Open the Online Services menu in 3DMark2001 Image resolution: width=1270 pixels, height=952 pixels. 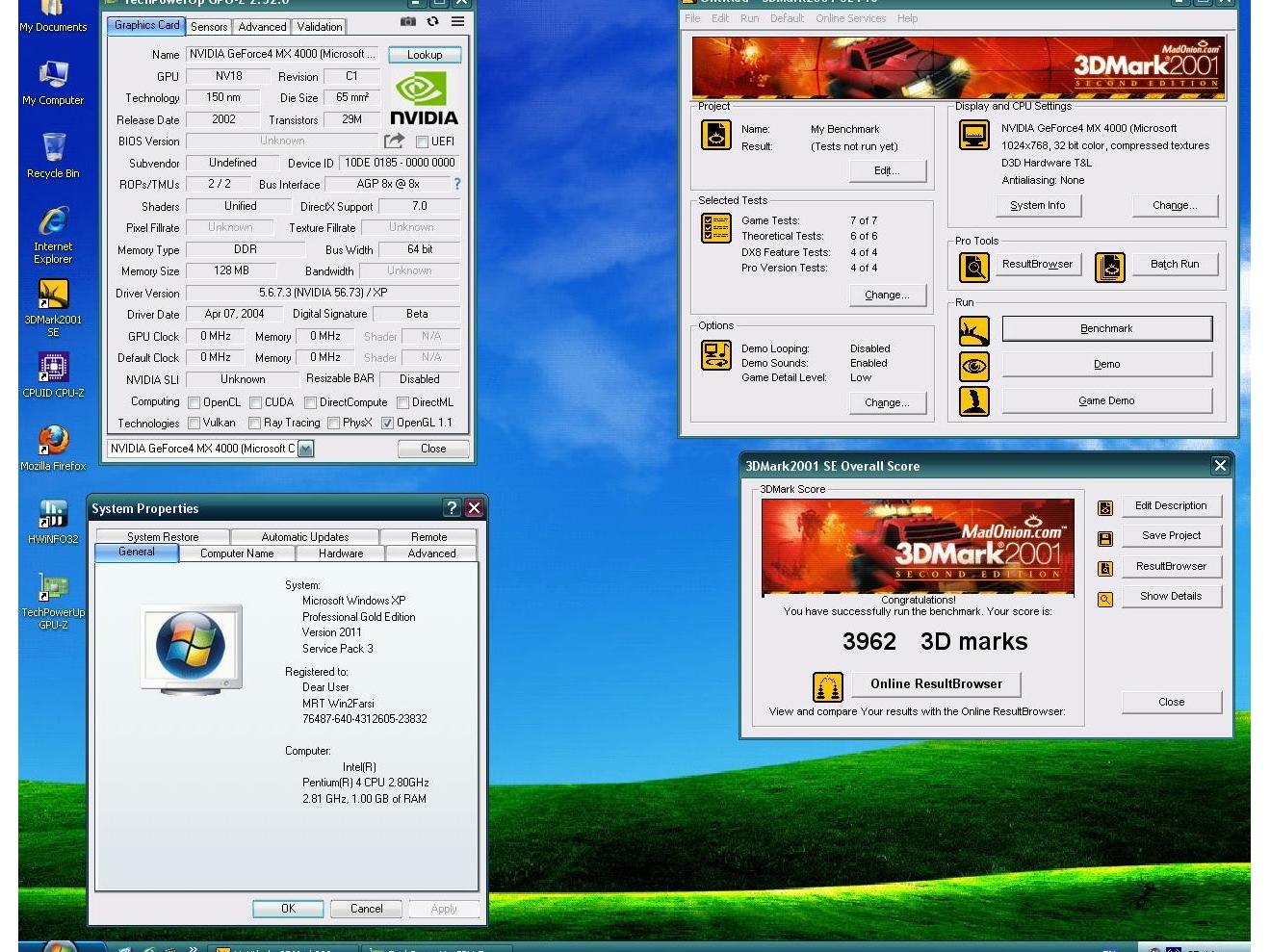click(x=850, y=18)
